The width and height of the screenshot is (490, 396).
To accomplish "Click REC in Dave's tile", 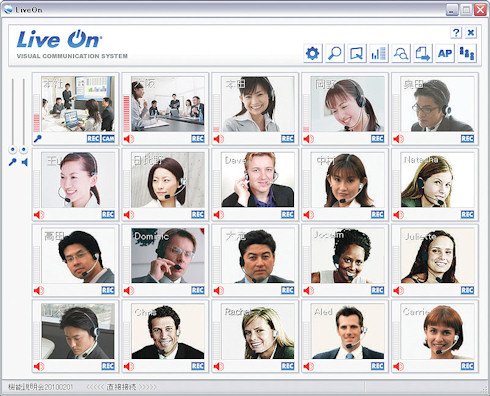I will click(288, 215).
